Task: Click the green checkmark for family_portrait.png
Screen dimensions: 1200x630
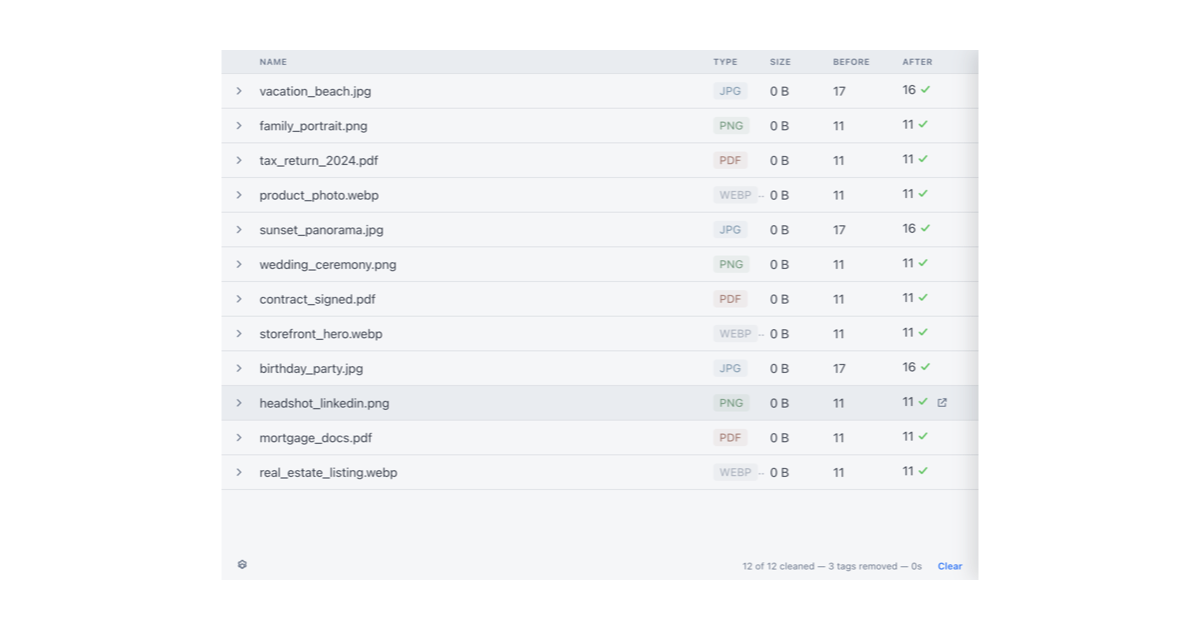Action: pyautogui.click(x=923, y=125)
